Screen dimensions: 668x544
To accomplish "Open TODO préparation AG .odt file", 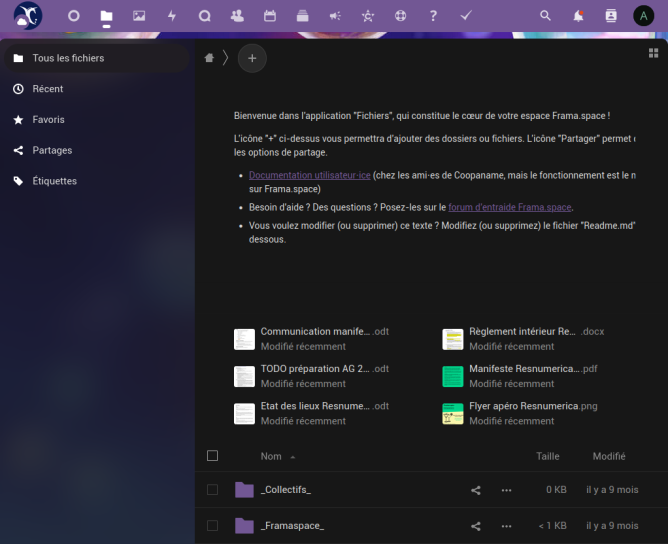I will pos(311,376).
